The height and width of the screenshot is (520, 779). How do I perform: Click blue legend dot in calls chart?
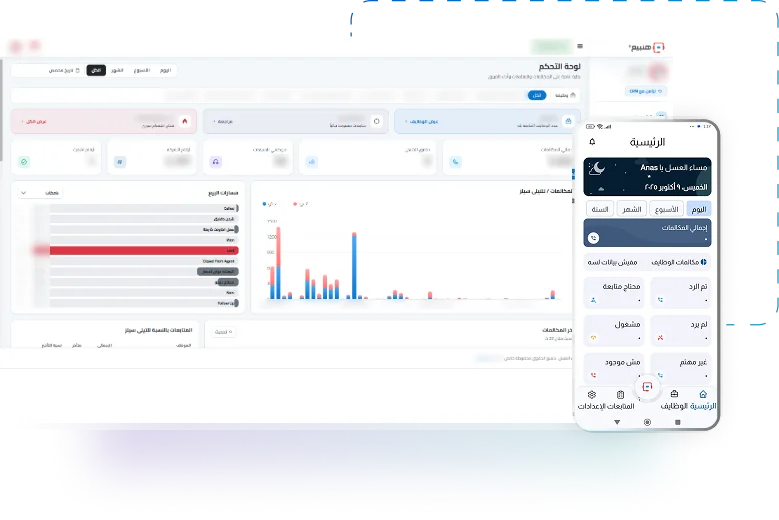point(264,204)
